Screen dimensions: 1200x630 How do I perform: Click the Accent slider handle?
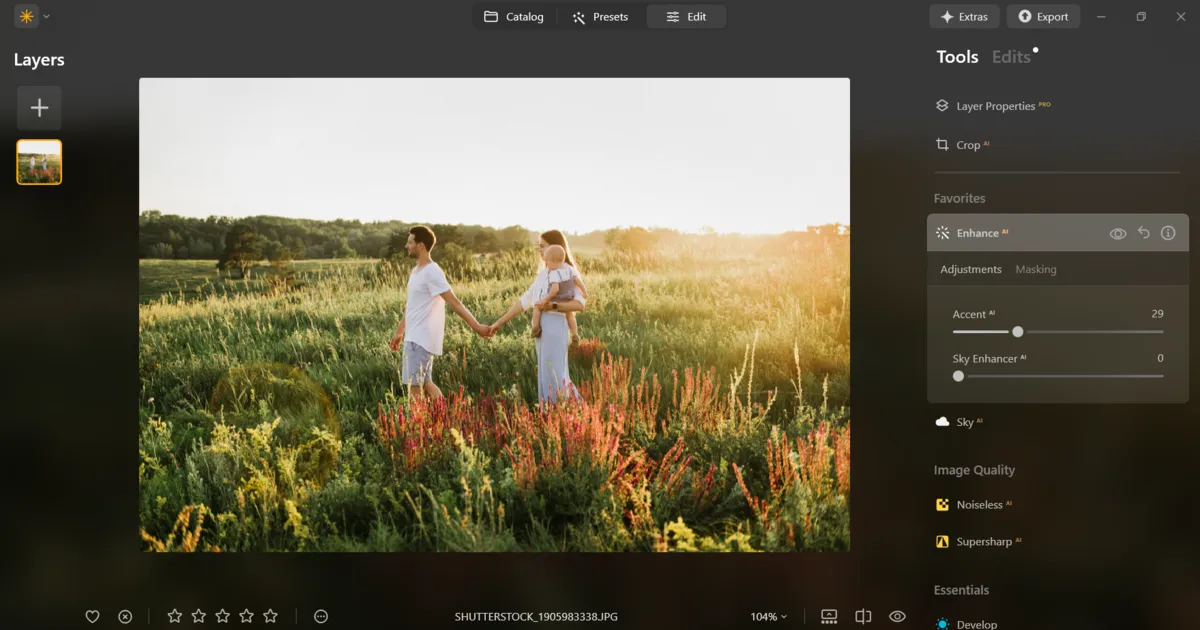coord(1017,332)
